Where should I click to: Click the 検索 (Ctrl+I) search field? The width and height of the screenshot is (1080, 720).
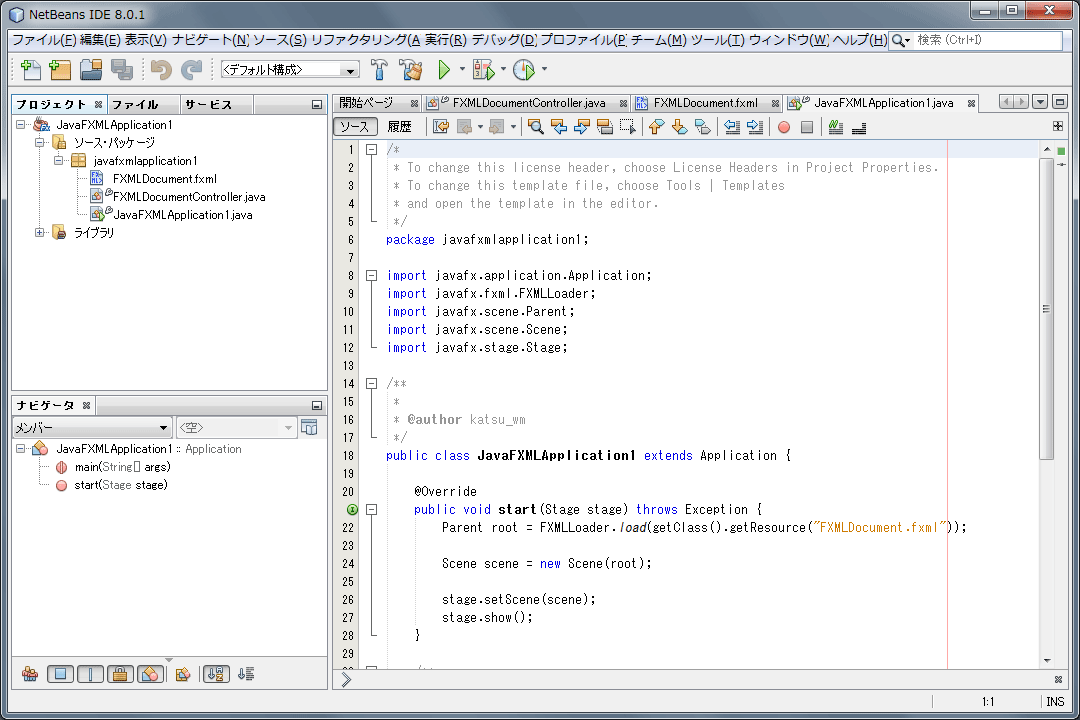tap(988, 40)
